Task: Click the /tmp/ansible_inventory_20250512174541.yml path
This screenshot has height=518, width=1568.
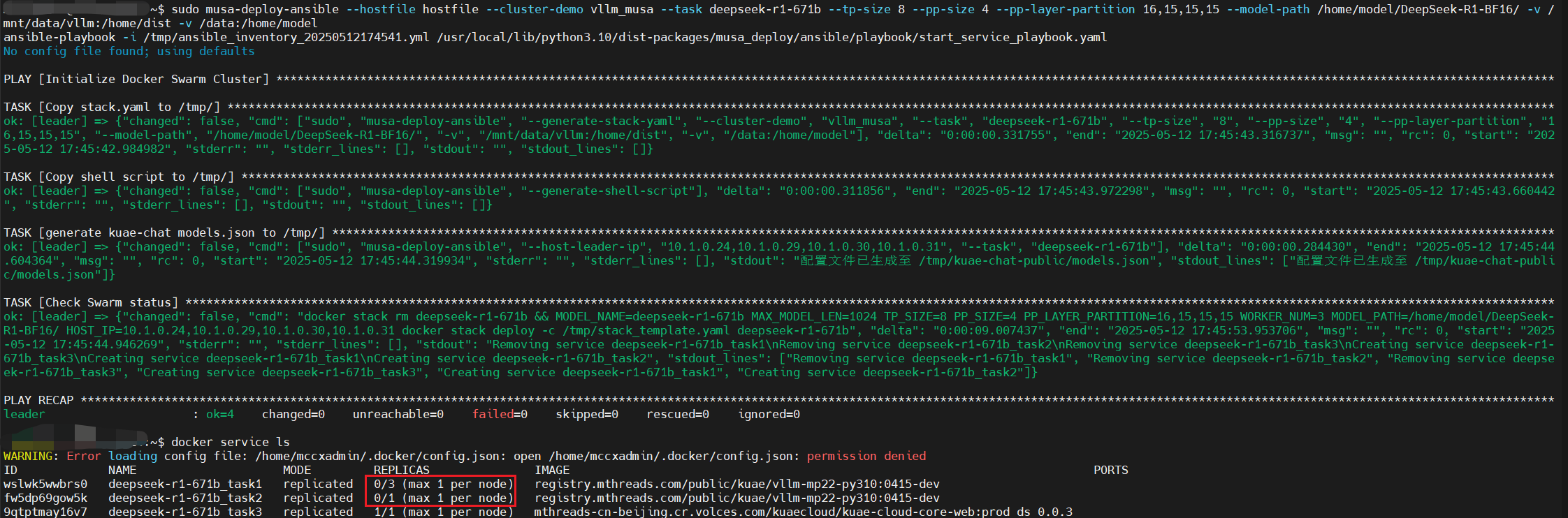Action: (286, 37)
